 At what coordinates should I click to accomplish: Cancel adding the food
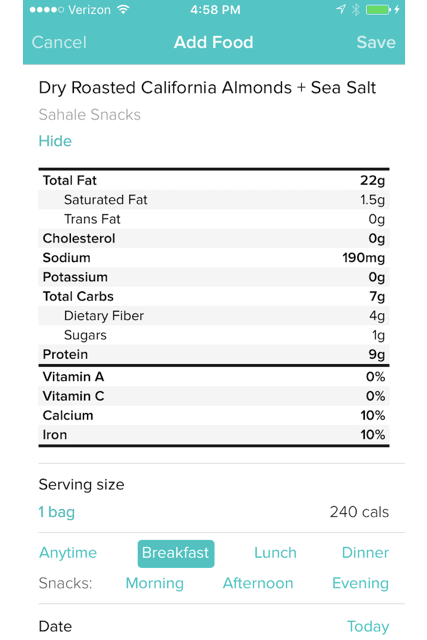pyautogui.click(x=59, y=42)
